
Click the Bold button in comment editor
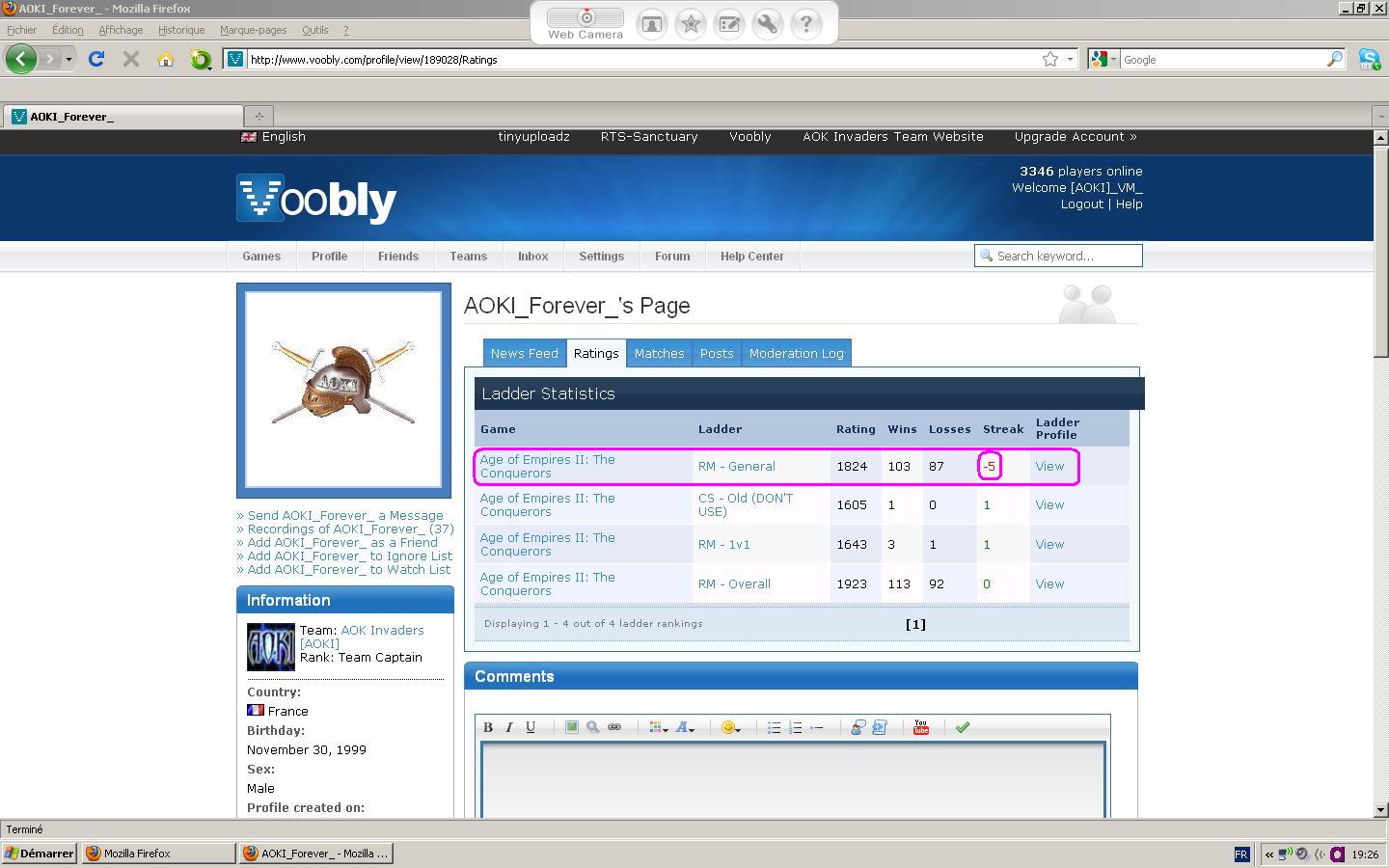click(488, 727)
